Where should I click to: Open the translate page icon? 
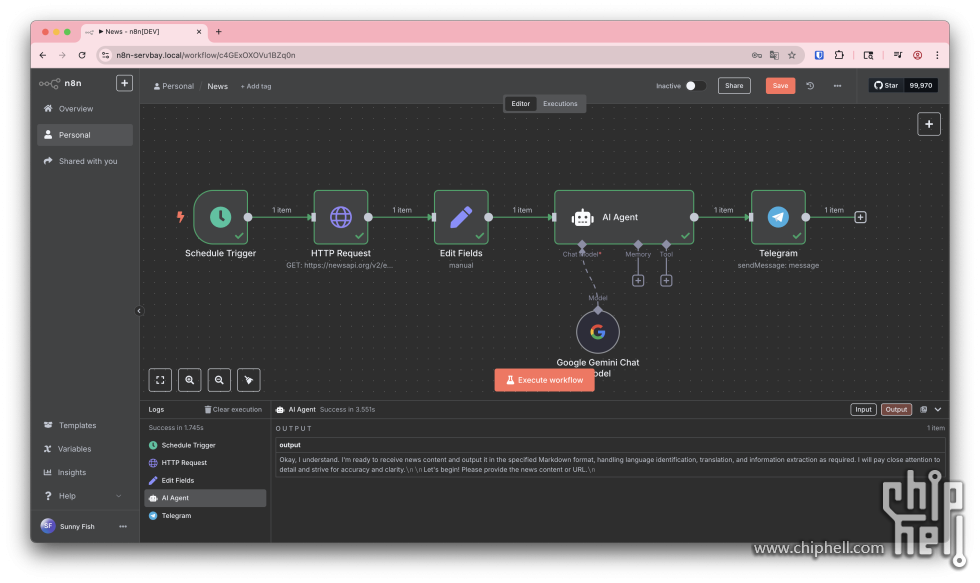click(774, 55)
